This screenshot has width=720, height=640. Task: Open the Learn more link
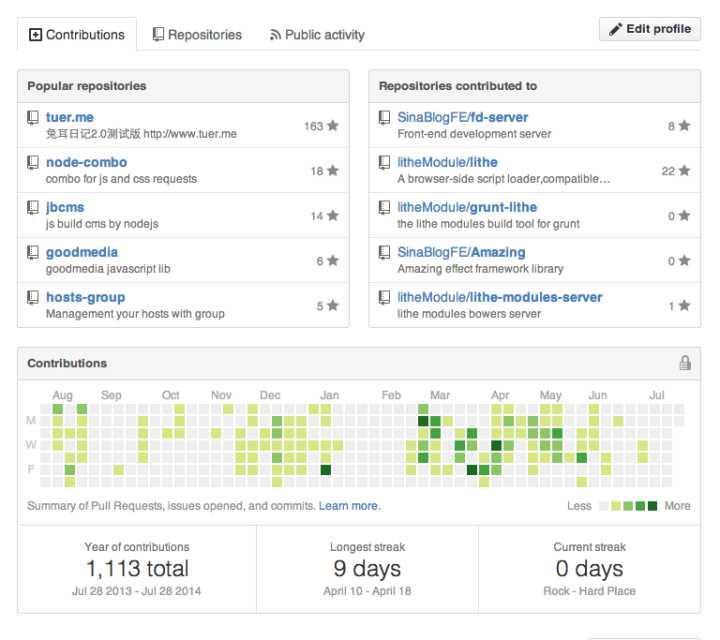349,506
